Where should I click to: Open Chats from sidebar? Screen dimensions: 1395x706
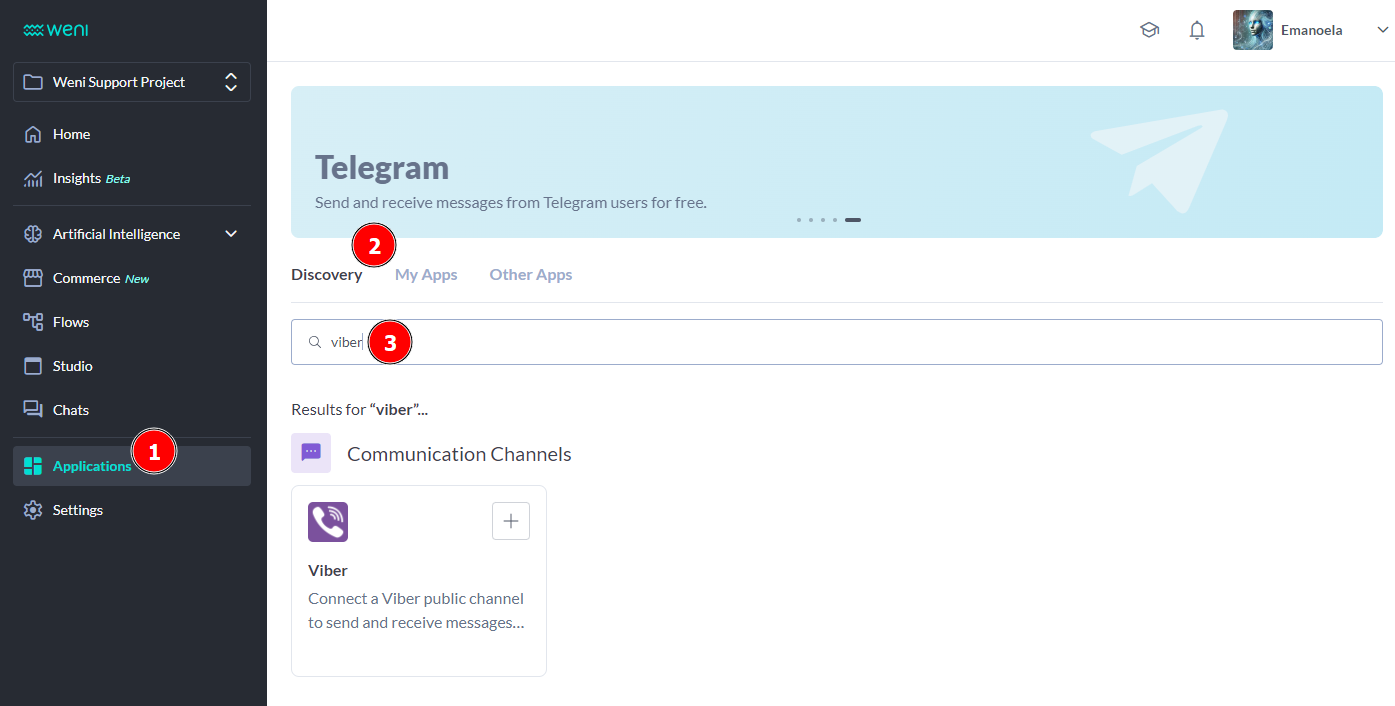coord(70,410)
